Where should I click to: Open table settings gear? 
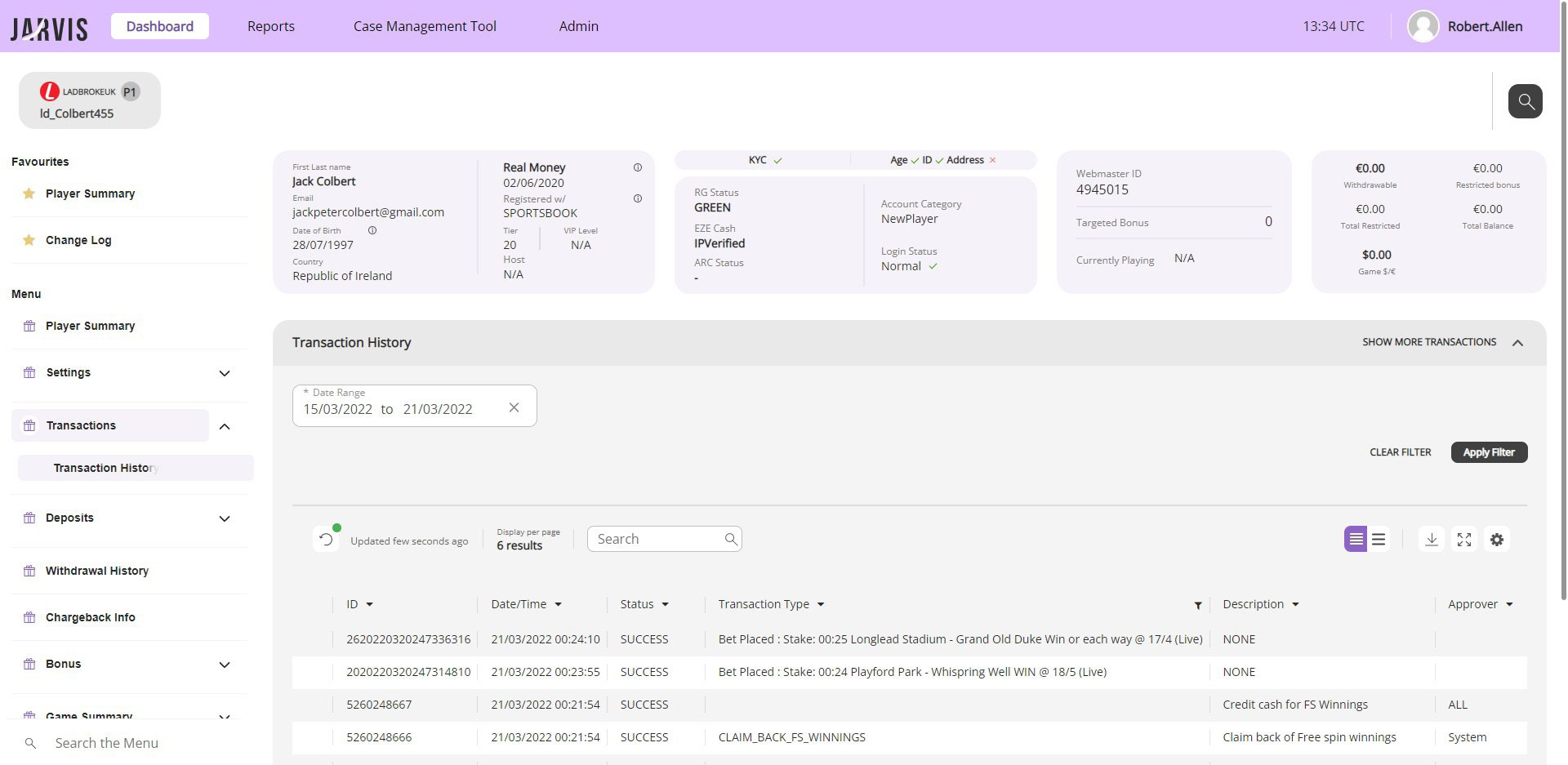[x=1497, y=539]
